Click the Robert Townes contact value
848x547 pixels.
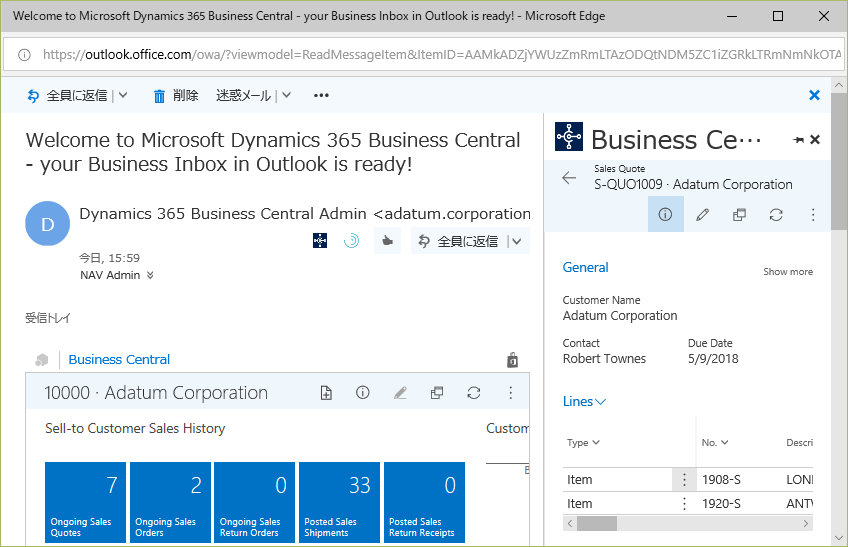(604, 359)
